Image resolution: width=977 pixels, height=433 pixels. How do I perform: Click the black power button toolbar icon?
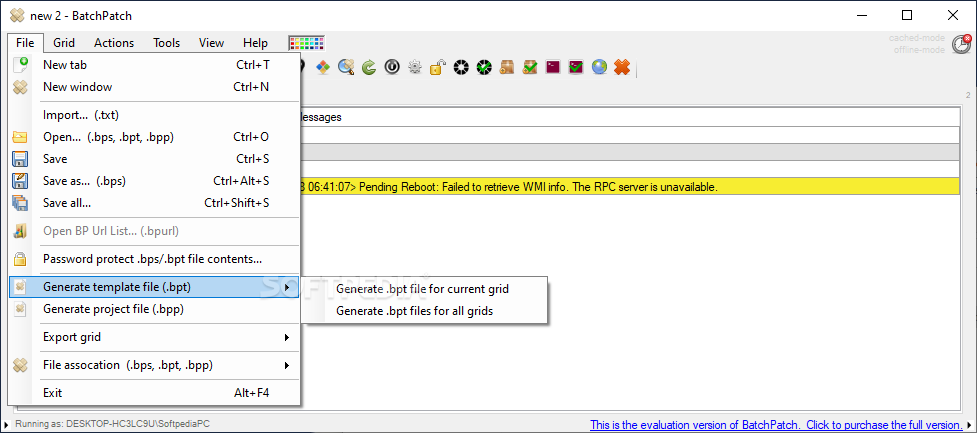coord(392,67)
